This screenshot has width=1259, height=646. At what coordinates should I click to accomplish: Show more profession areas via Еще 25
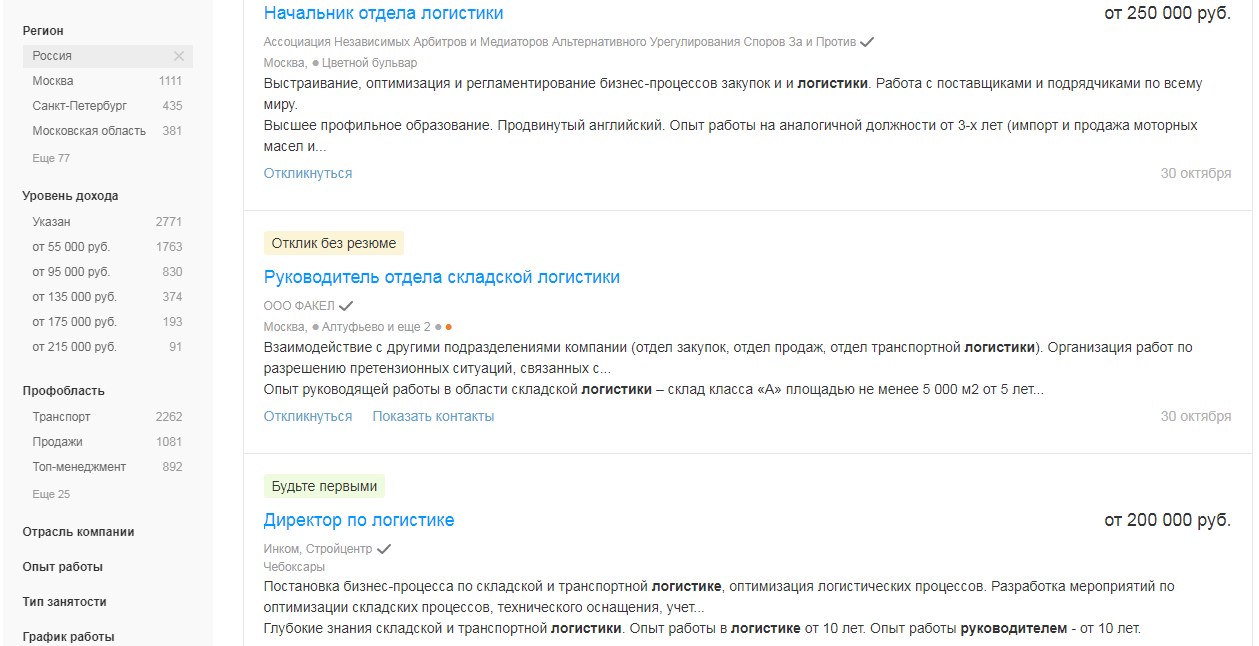[x=51, y=494]
